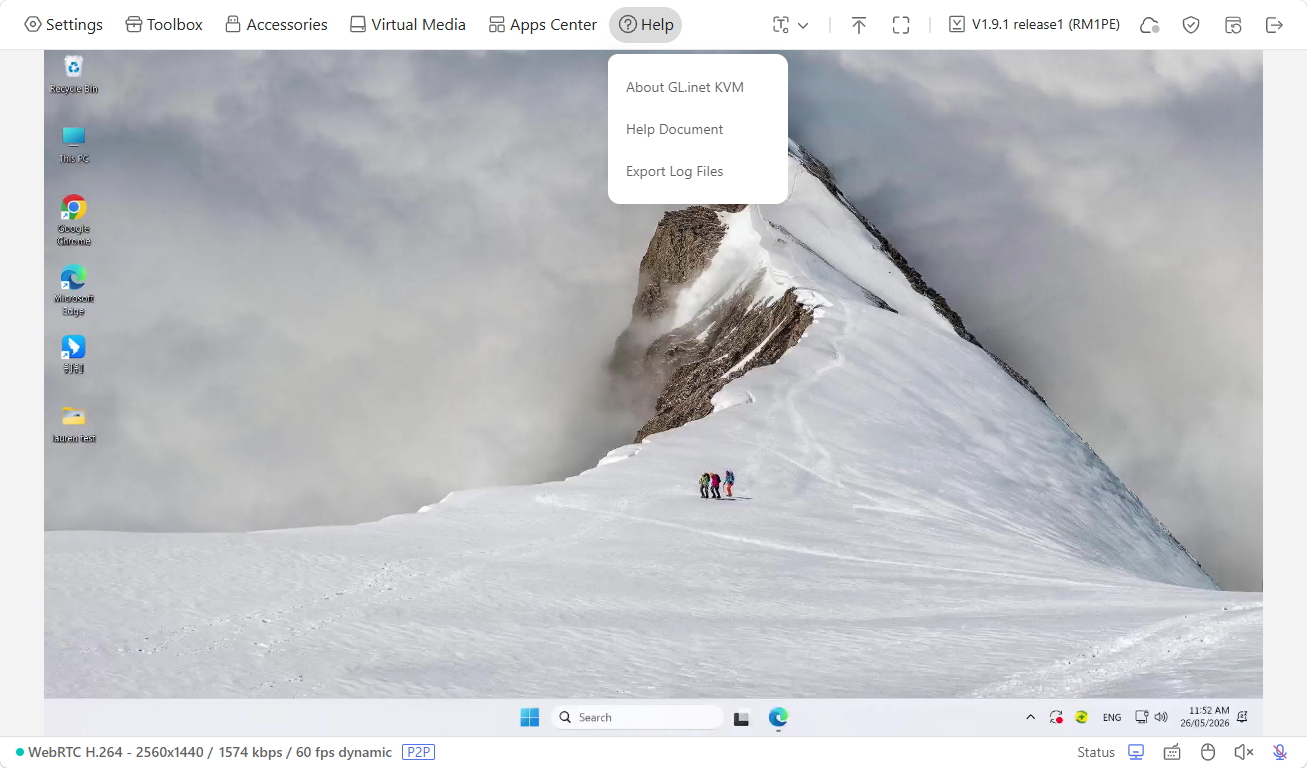Click the network tray icon
The height and width of the screenshot is (768, 1307).
coord(1142,717)
